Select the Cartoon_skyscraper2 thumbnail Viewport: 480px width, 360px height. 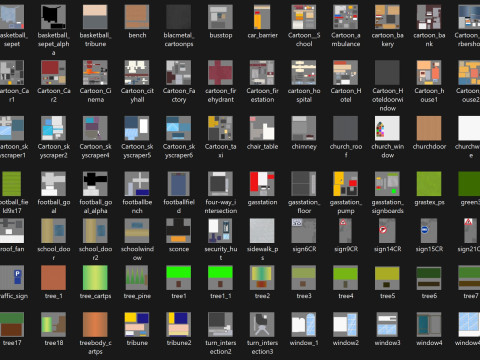point(54,128)
